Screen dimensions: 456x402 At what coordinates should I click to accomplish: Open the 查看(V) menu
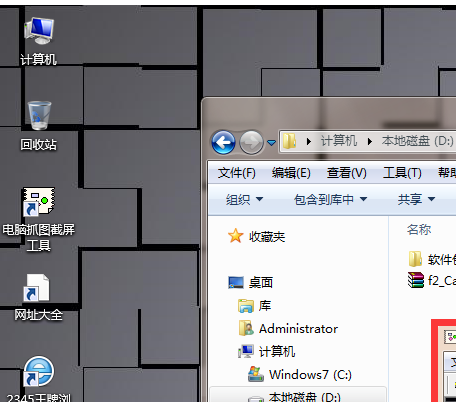(347, 173)
